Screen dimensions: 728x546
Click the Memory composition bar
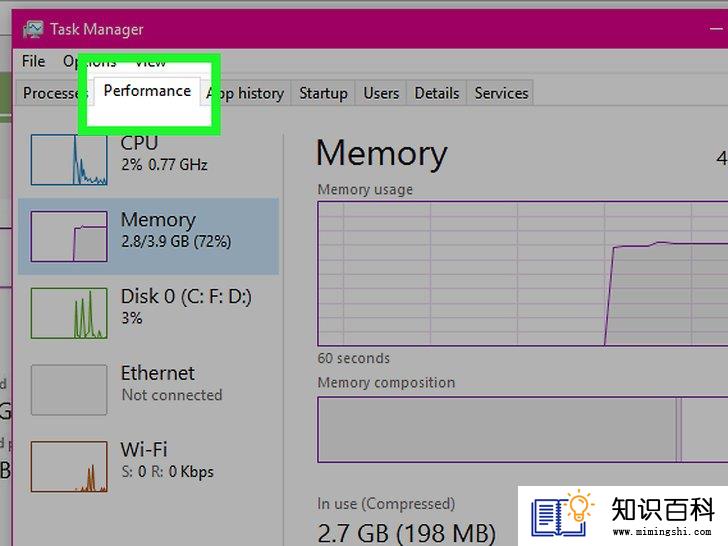[x=523, y=429]
